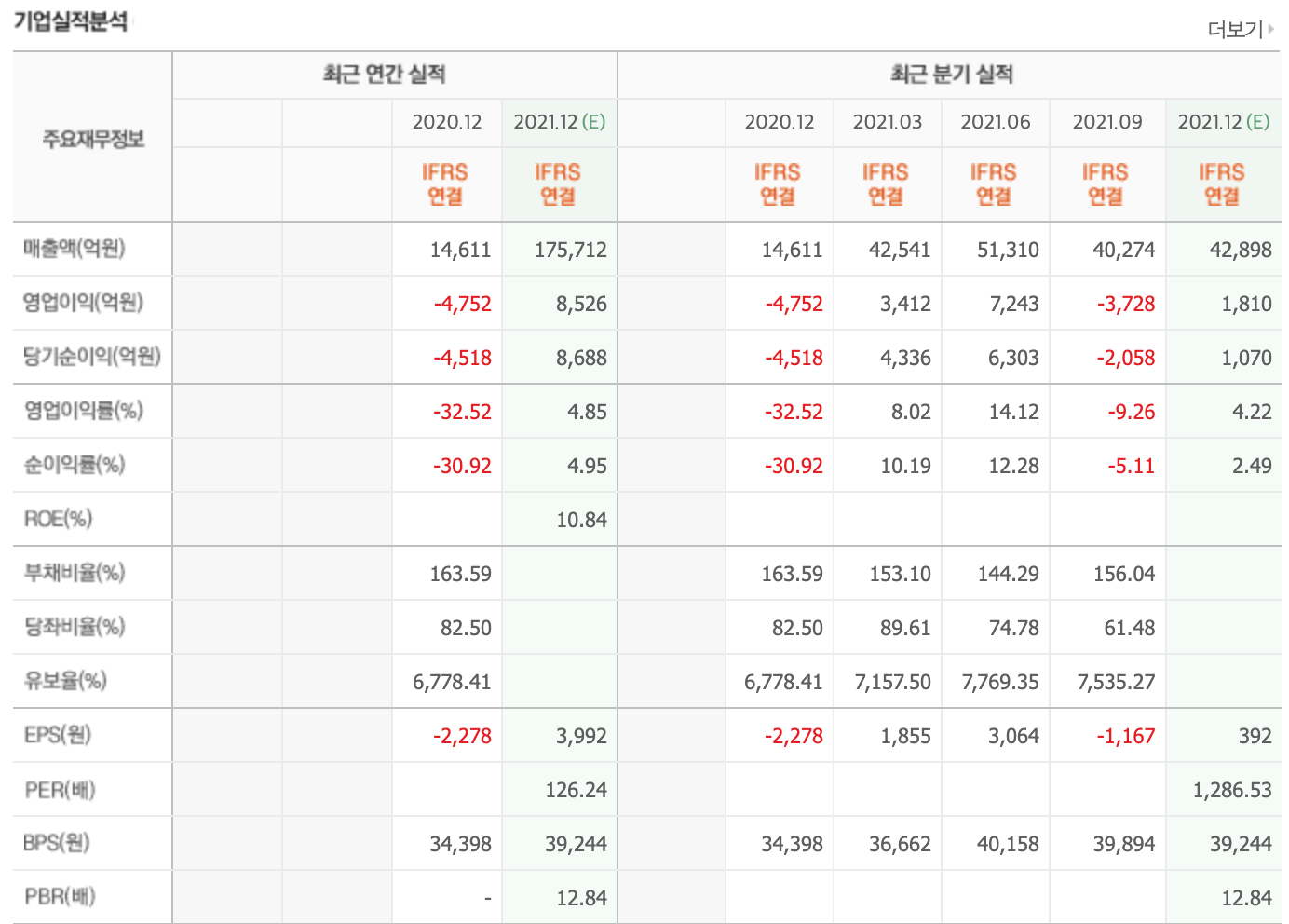This screenshot has height=924, width=1289.
Task: Select the -3,728 operating loss value
Action: coord(1125,304)
